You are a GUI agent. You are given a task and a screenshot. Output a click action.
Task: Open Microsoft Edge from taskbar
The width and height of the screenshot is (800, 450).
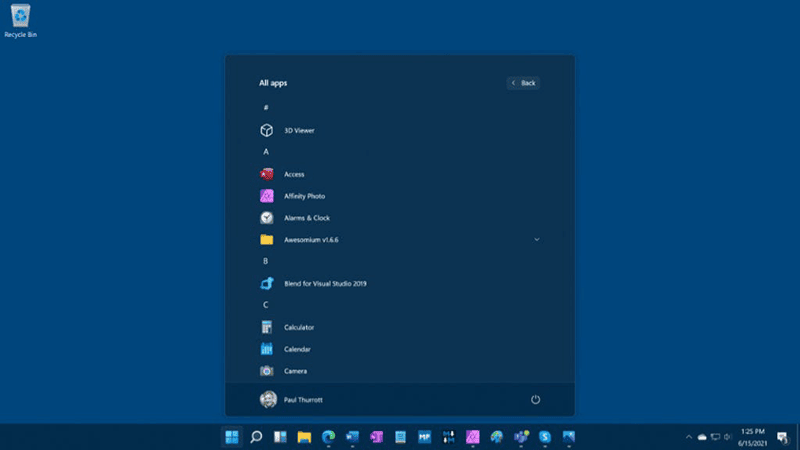coord(328,437)
